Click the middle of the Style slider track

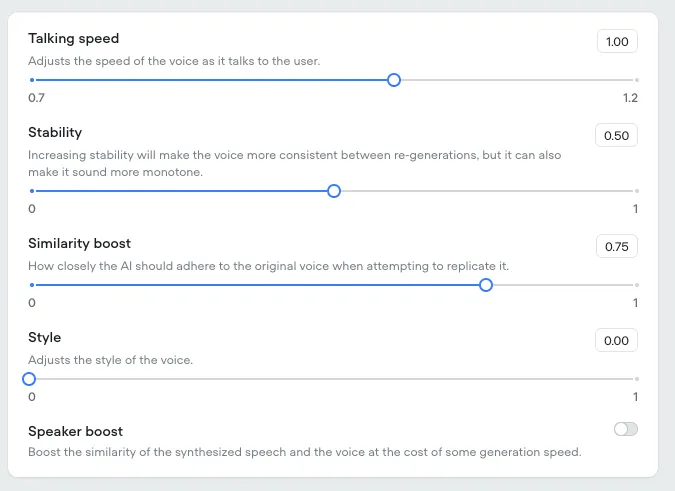pyautogui.click(x=334, y=379)
